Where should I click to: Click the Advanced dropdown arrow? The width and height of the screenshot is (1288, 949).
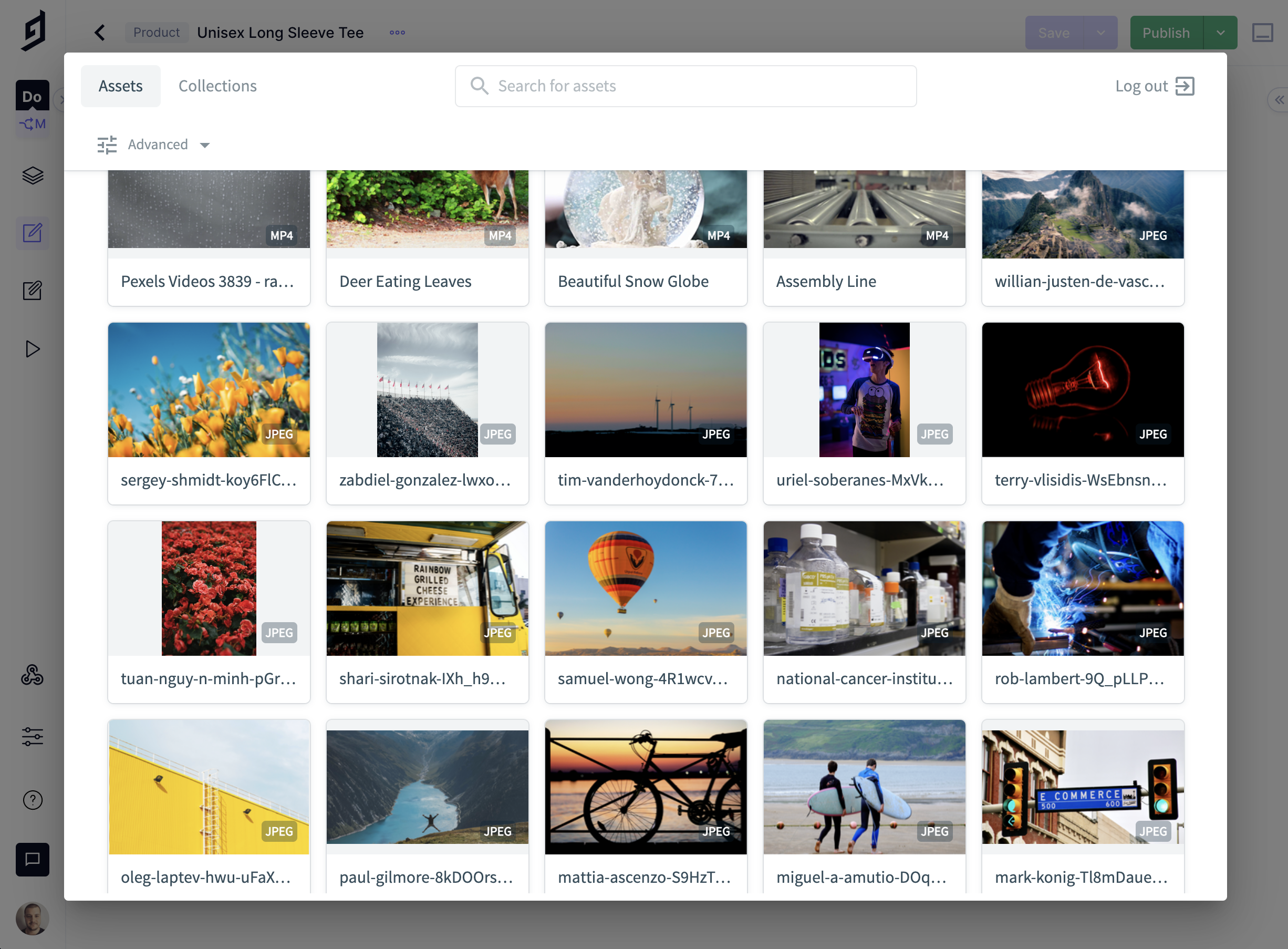pos(203,144)
